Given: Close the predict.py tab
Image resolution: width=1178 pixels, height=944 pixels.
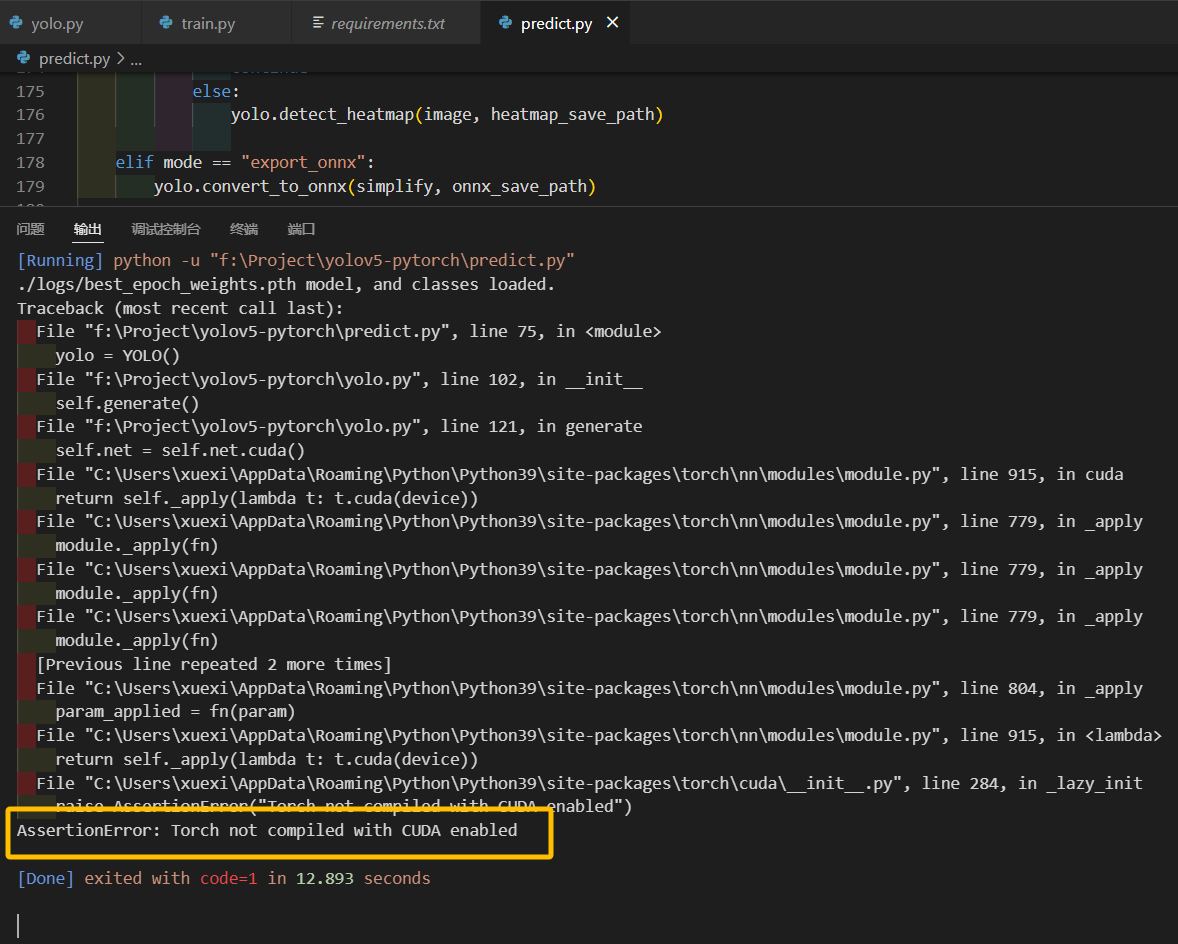Looking at the screenshot, I should tap(612, 22).
